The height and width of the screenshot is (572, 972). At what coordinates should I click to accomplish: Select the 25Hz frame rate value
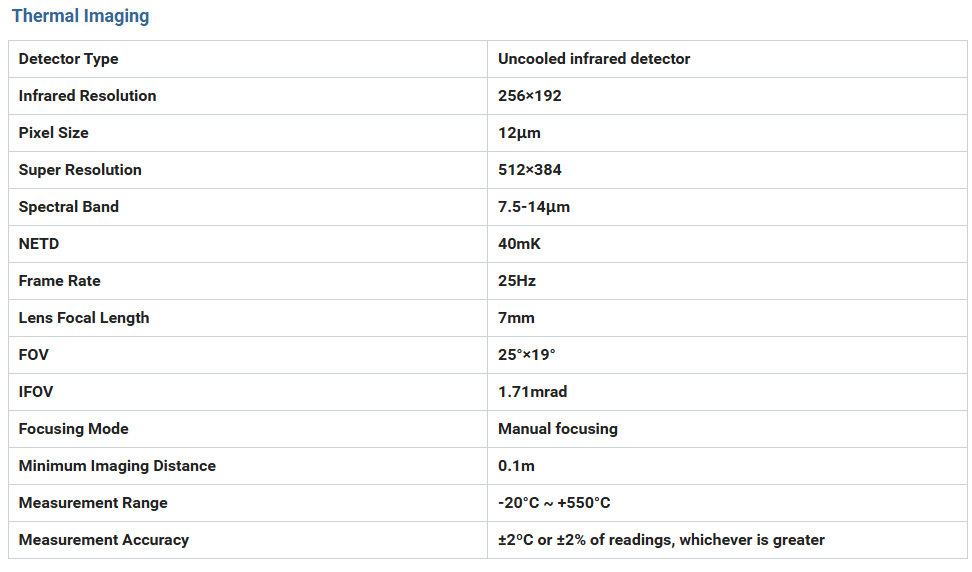coord(517,281)
